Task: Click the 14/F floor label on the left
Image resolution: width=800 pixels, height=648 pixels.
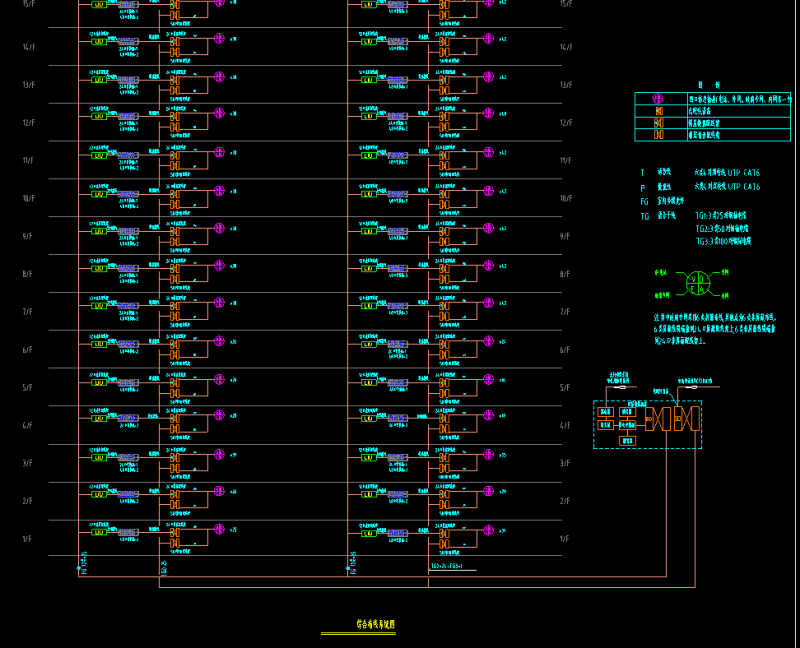Action: pos(28,47)
